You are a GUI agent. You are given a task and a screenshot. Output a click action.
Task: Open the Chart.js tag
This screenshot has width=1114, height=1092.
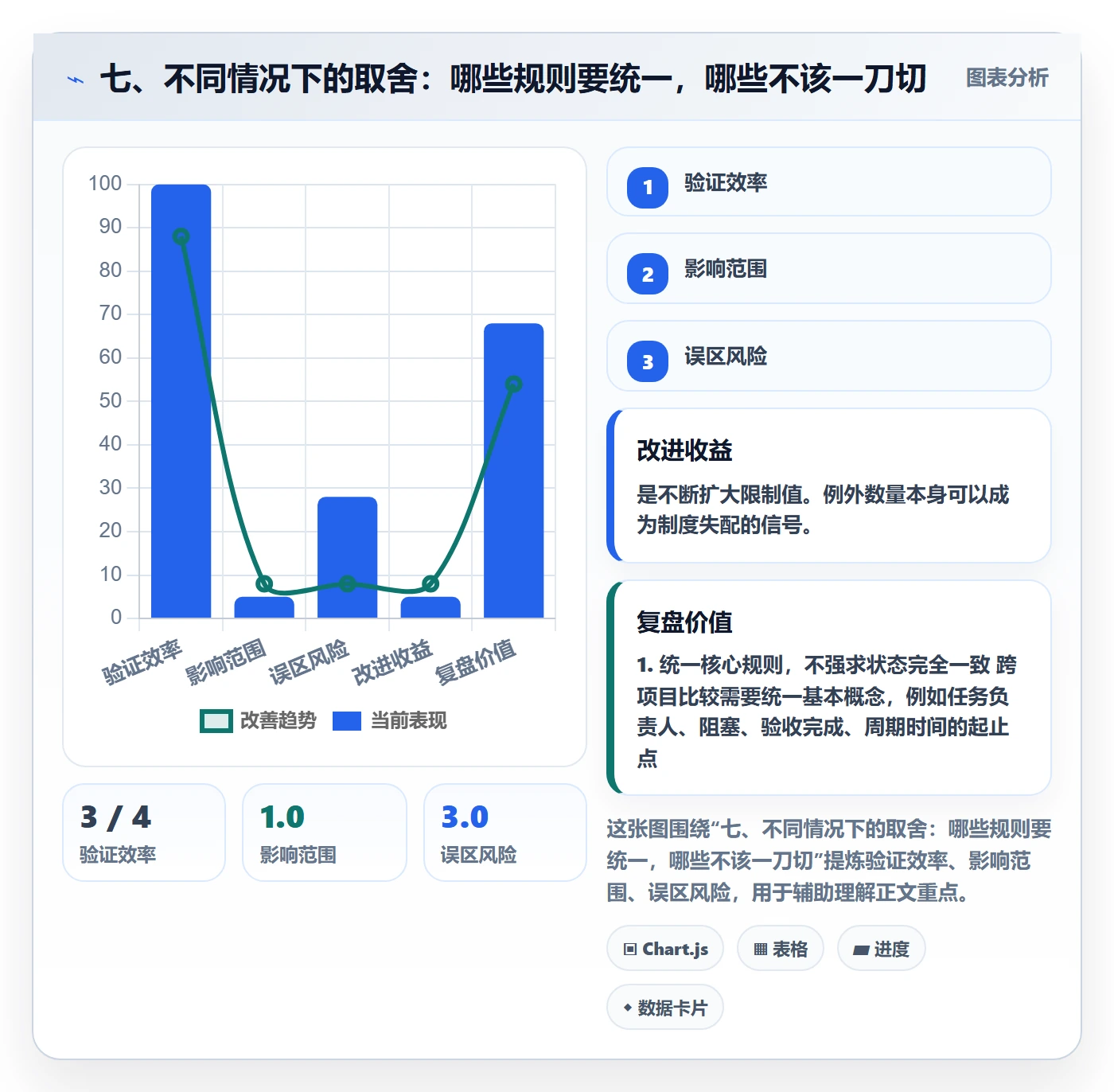click(665, 949)
